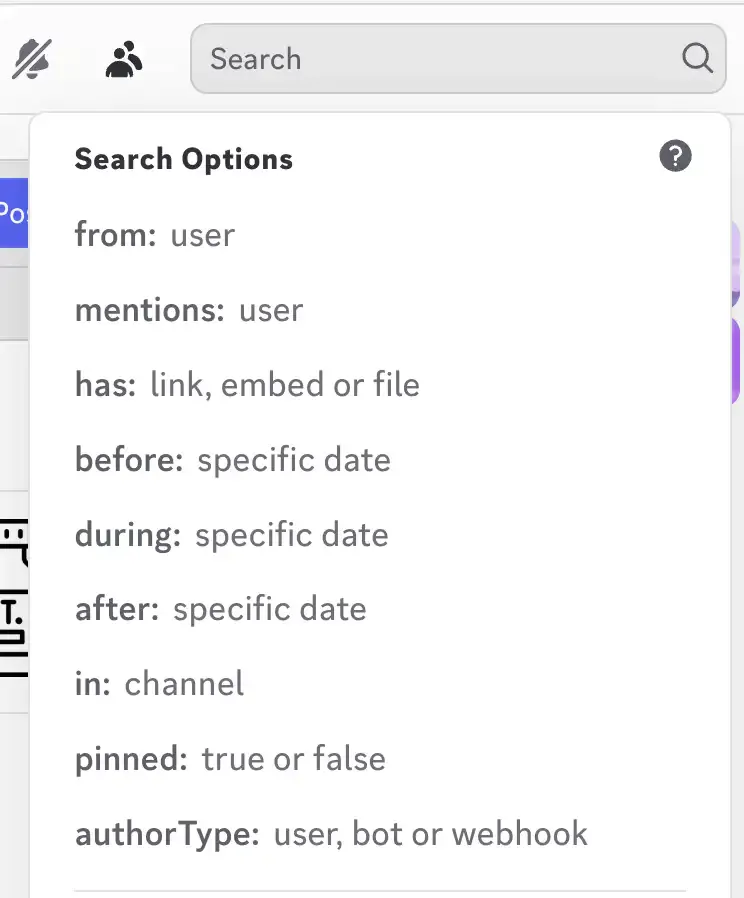
Task: Click the gray bar below the blue button
Action: point(14,300)
